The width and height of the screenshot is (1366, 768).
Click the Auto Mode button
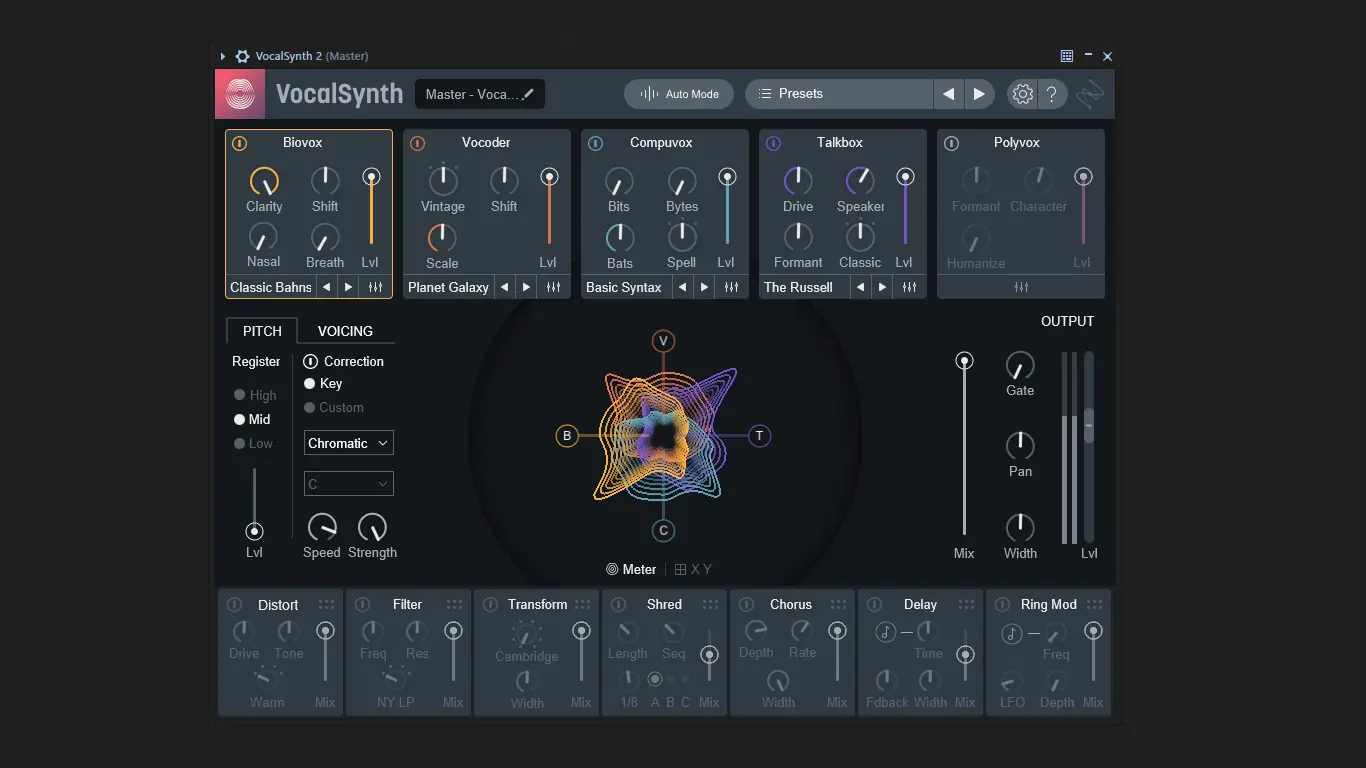tap(678, 93)
